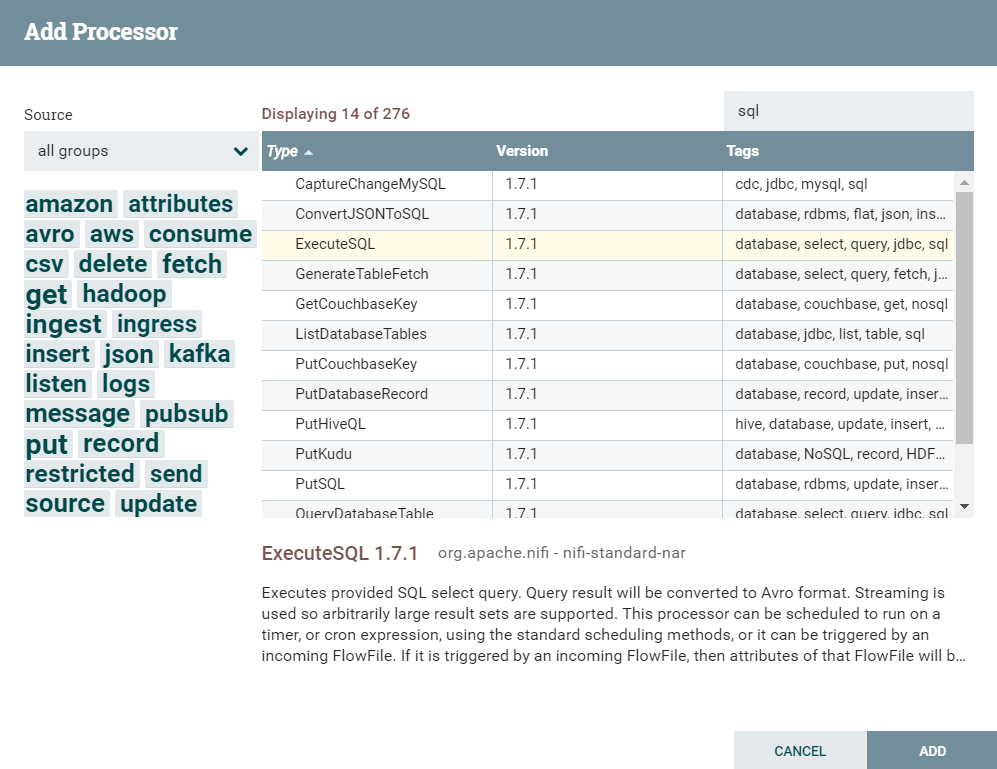Click the Version column header
This screenshot has height=769, width=997.
point(522,151)
